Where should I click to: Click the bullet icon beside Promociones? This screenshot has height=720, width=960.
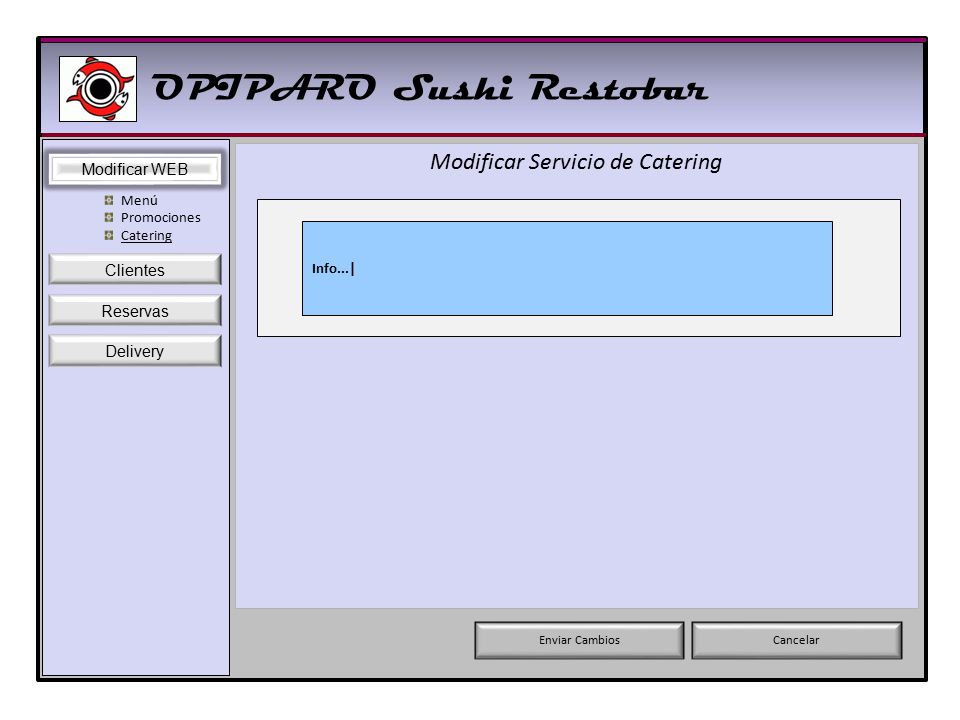coord(109,217)
